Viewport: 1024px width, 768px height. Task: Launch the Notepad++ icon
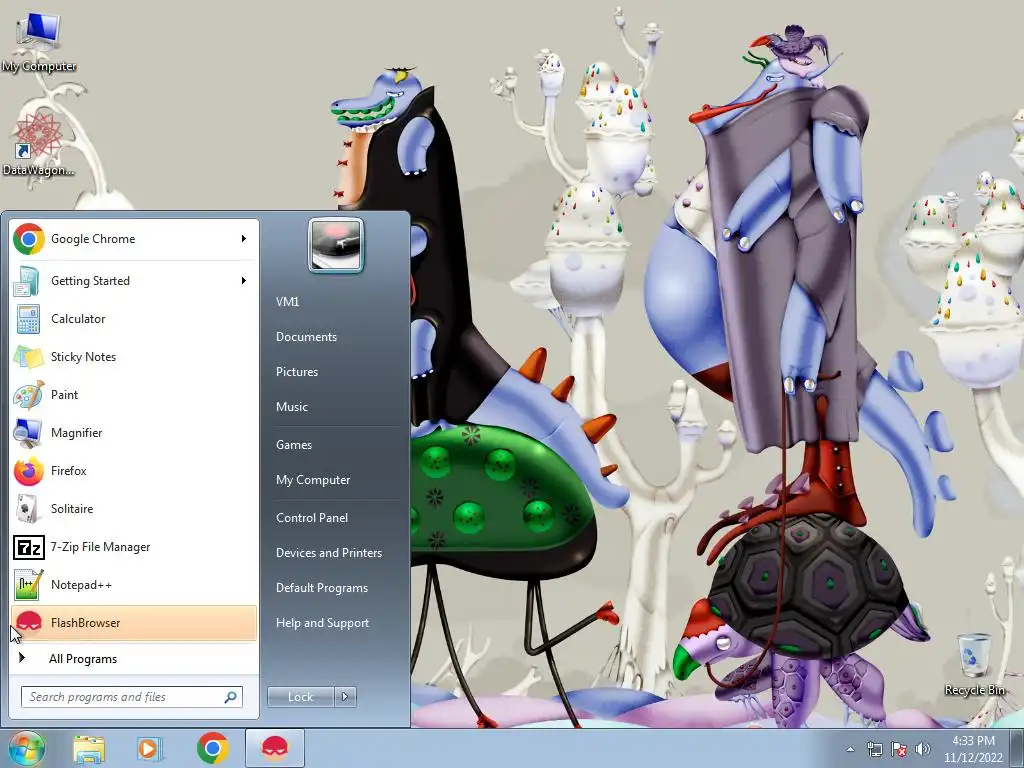tap(29, 585)
